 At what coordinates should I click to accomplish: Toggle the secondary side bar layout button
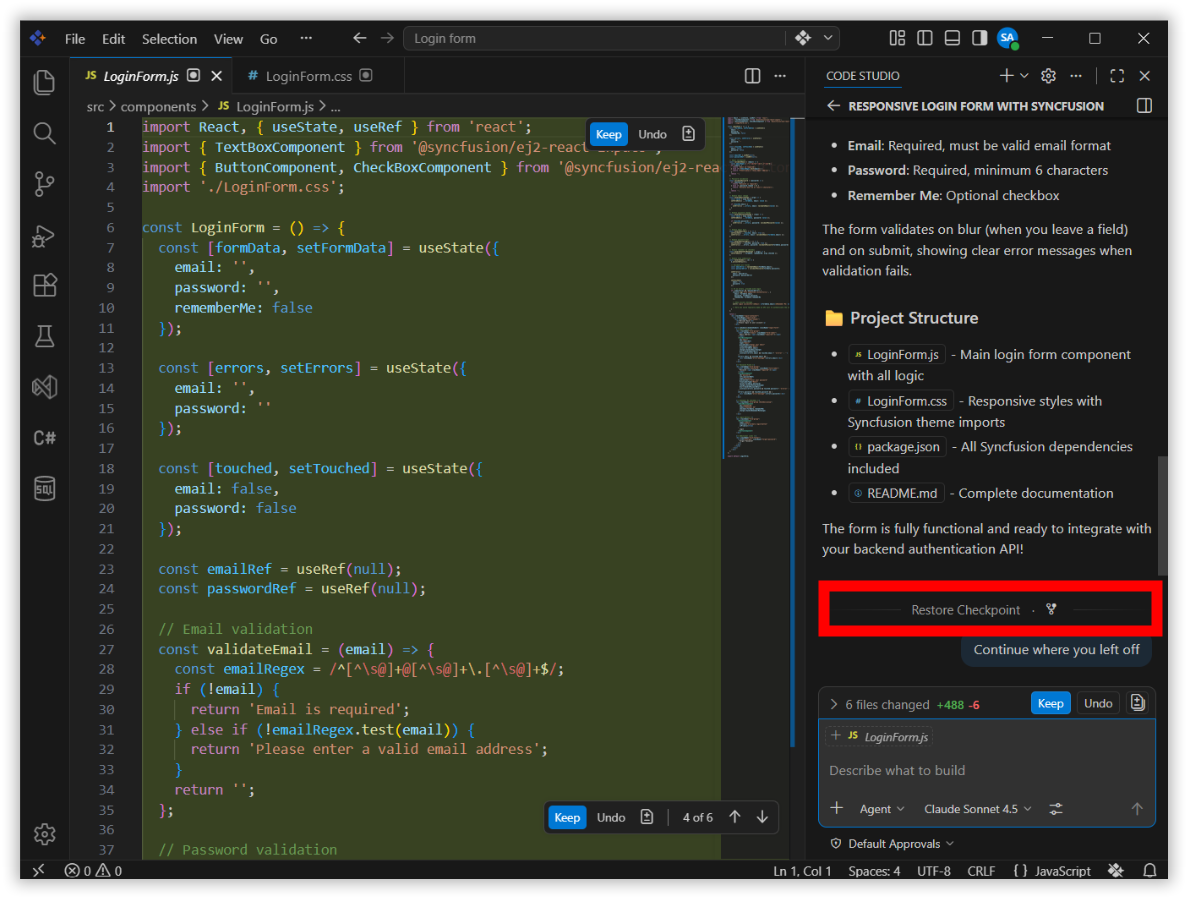coord(980,38)
